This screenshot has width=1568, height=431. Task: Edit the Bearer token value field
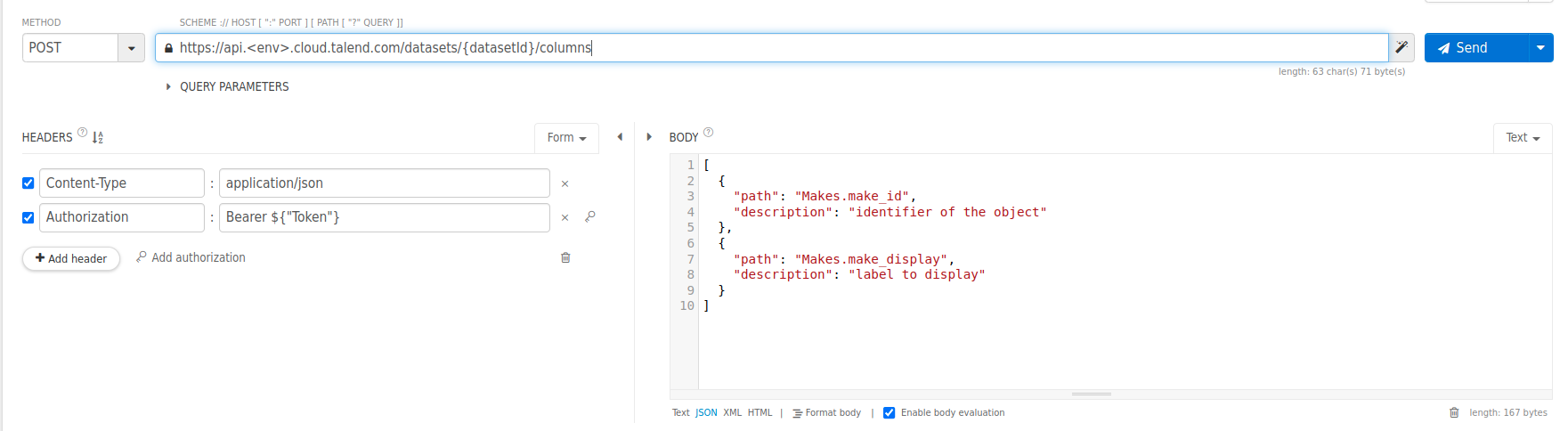[385, 217]
